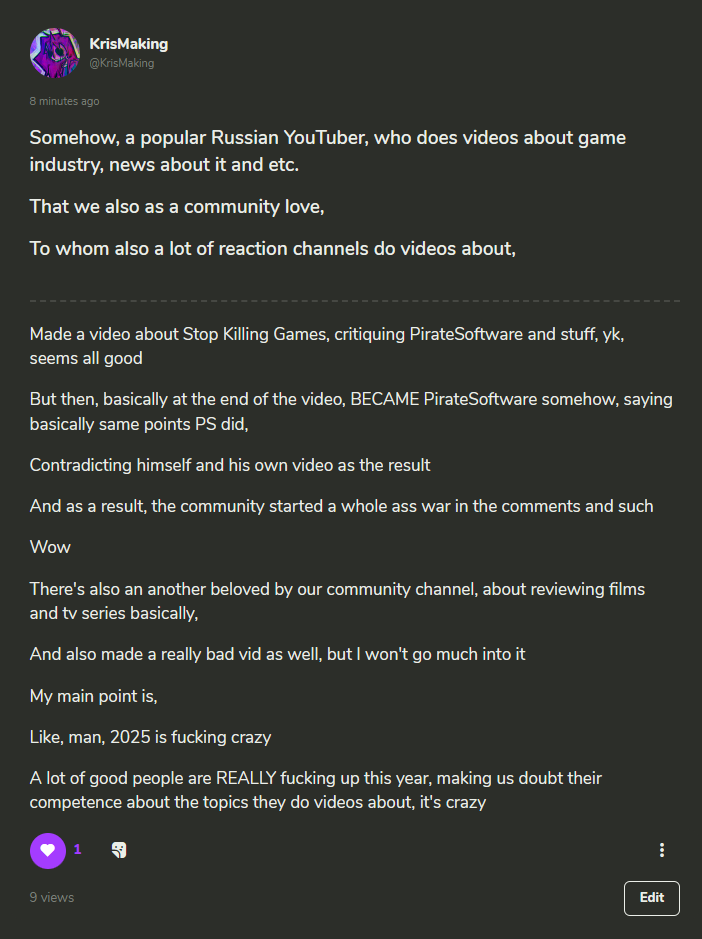Image resolution: width=702 pixels, height=939 pixels.
Task: Click the "Contradicting himself and his own video" line
Action: pos(230,465)
